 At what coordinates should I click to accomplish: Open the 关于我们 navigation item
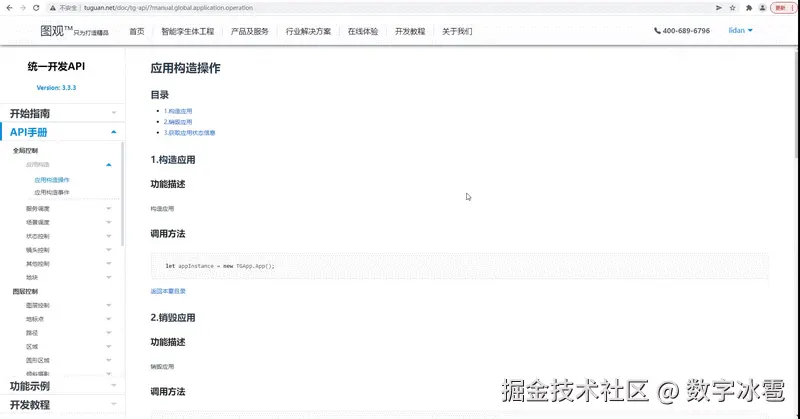pos(457,31)
